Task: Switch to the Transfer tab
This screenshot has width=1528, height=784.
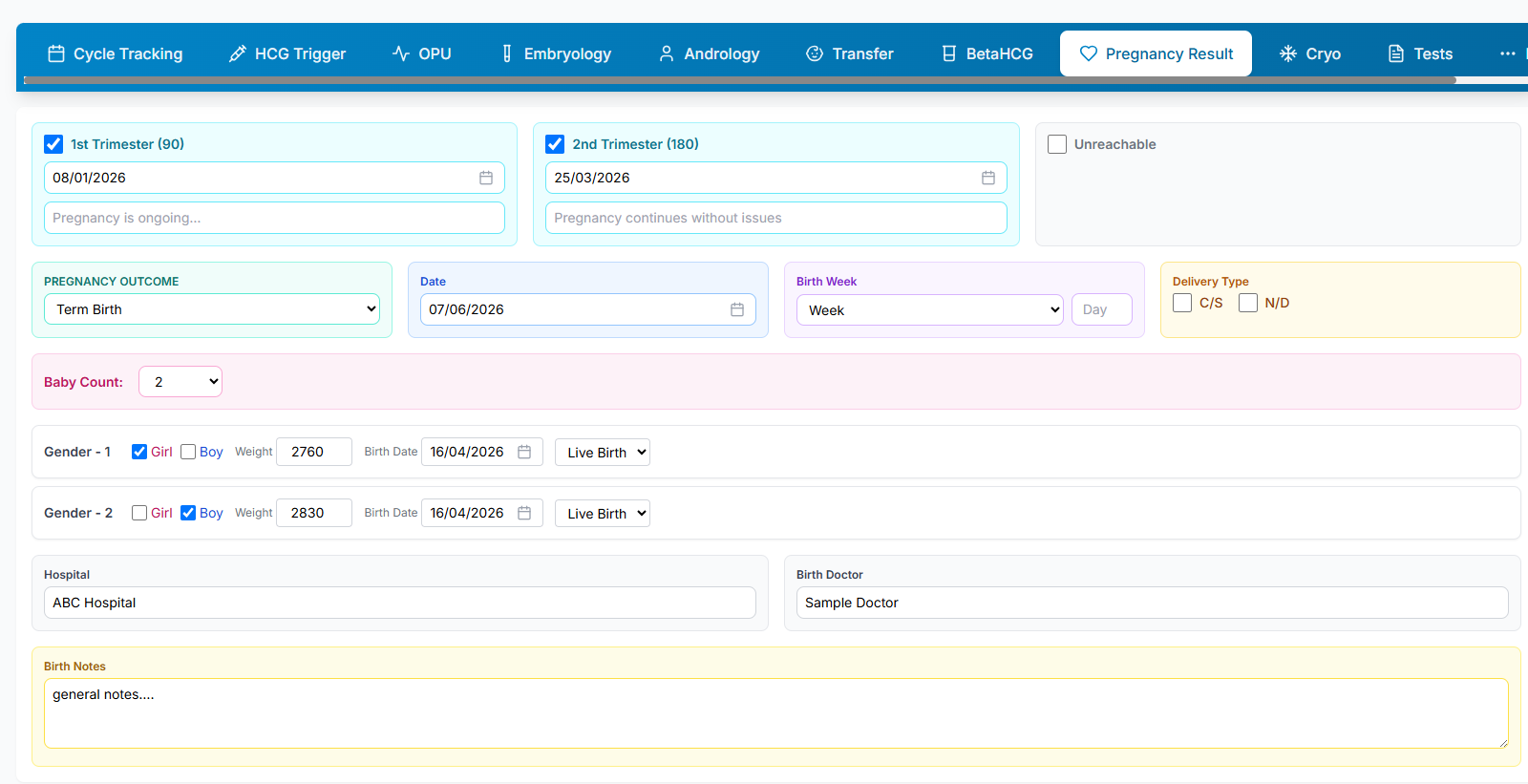Action: click(850, 53)
